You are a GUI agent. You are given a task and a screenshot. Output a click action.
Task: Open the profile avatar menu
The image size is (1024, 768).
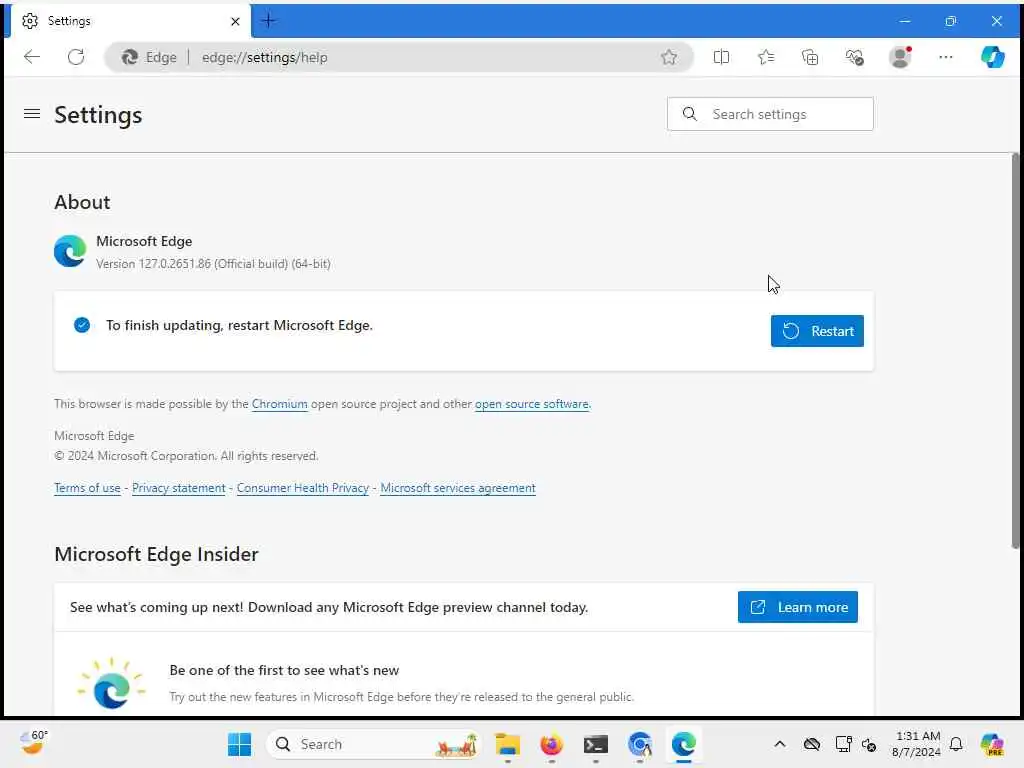click(900, 57)
